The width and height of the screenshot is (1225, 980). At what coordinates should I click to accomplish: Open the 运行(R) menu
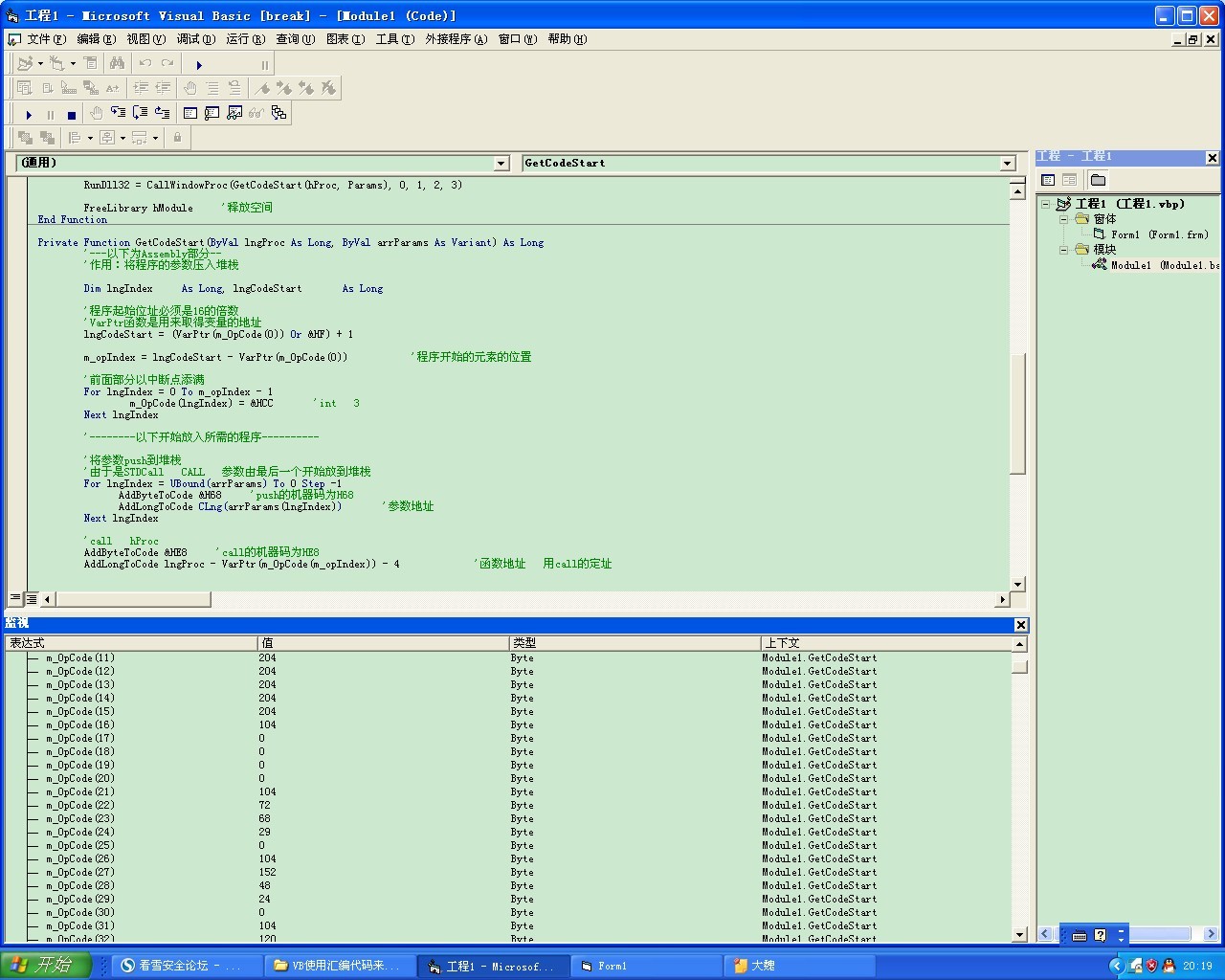point(246,39)
